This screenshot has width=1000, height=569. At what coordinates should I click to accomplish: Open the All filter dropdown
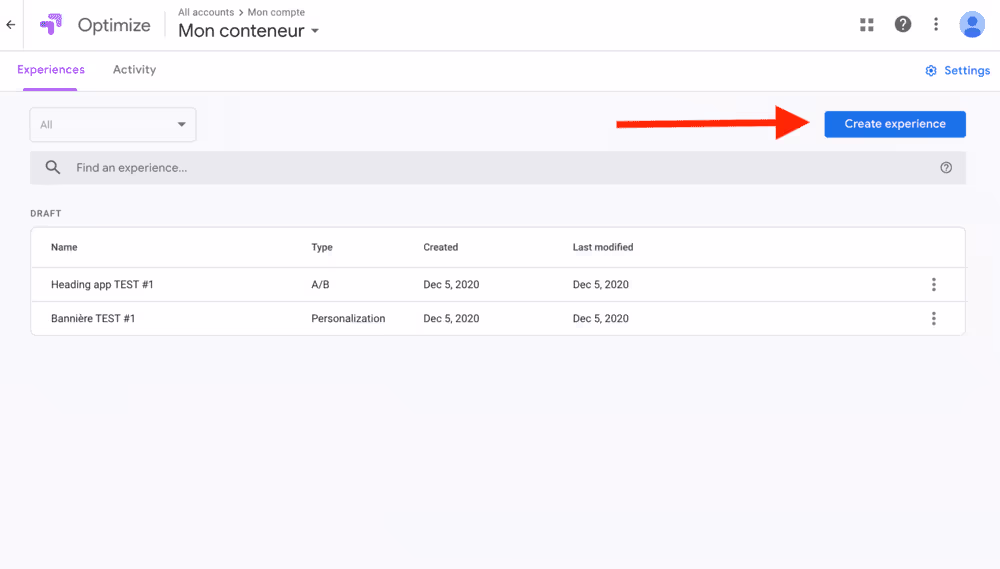click(113, 124)
